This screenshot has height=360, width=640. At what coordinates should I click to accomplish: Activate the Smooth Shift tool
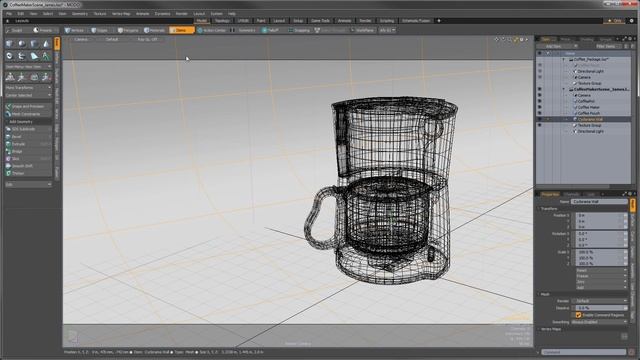point(28,166)
